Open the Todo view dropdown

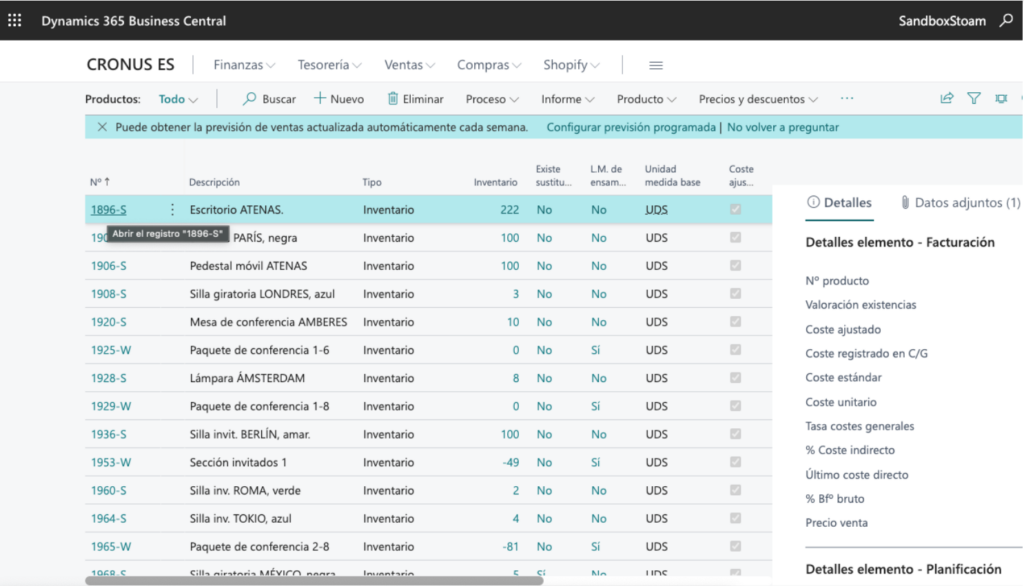coord(178,99)
